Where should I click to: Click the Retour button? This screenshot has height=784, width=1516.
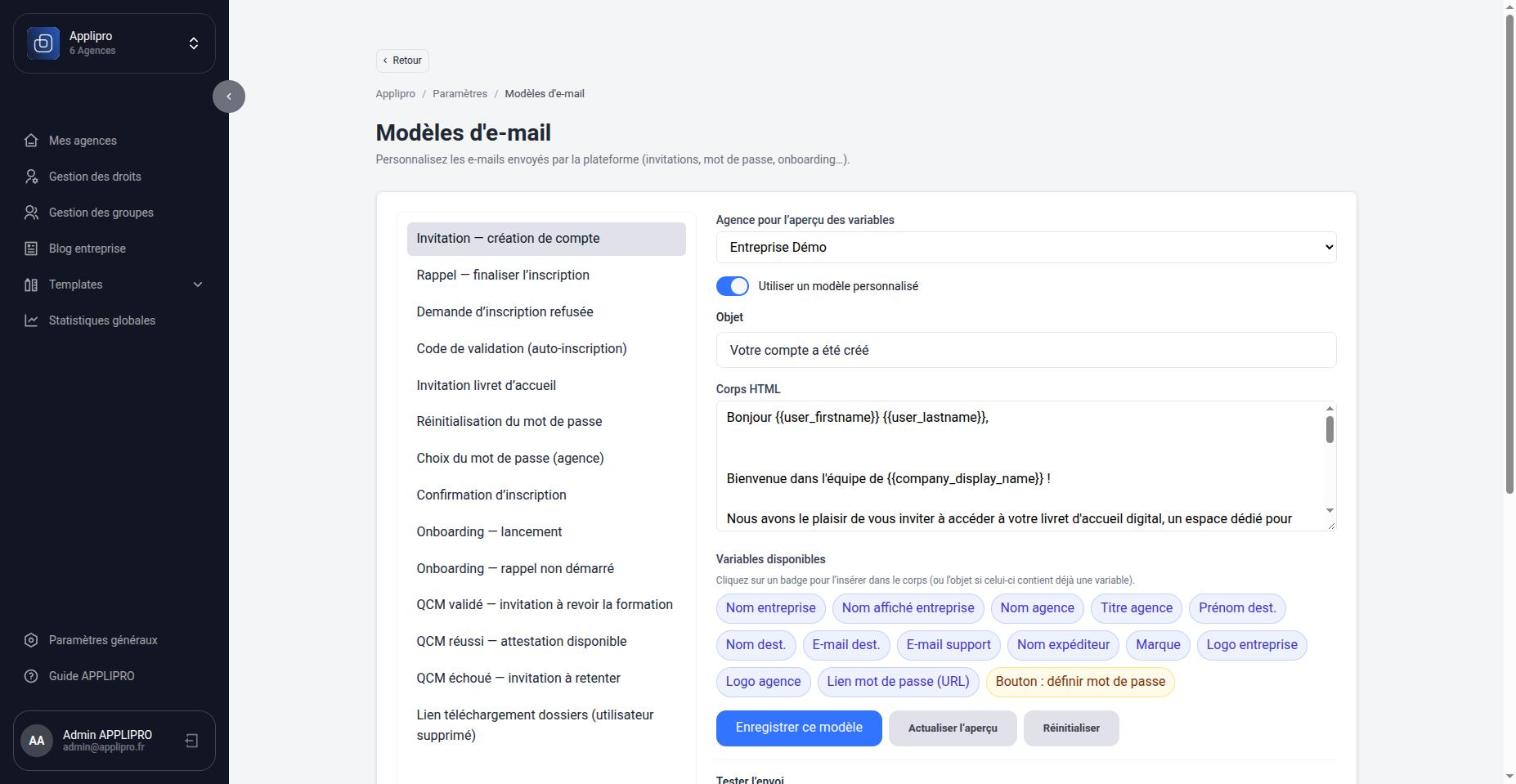point(403,61)
